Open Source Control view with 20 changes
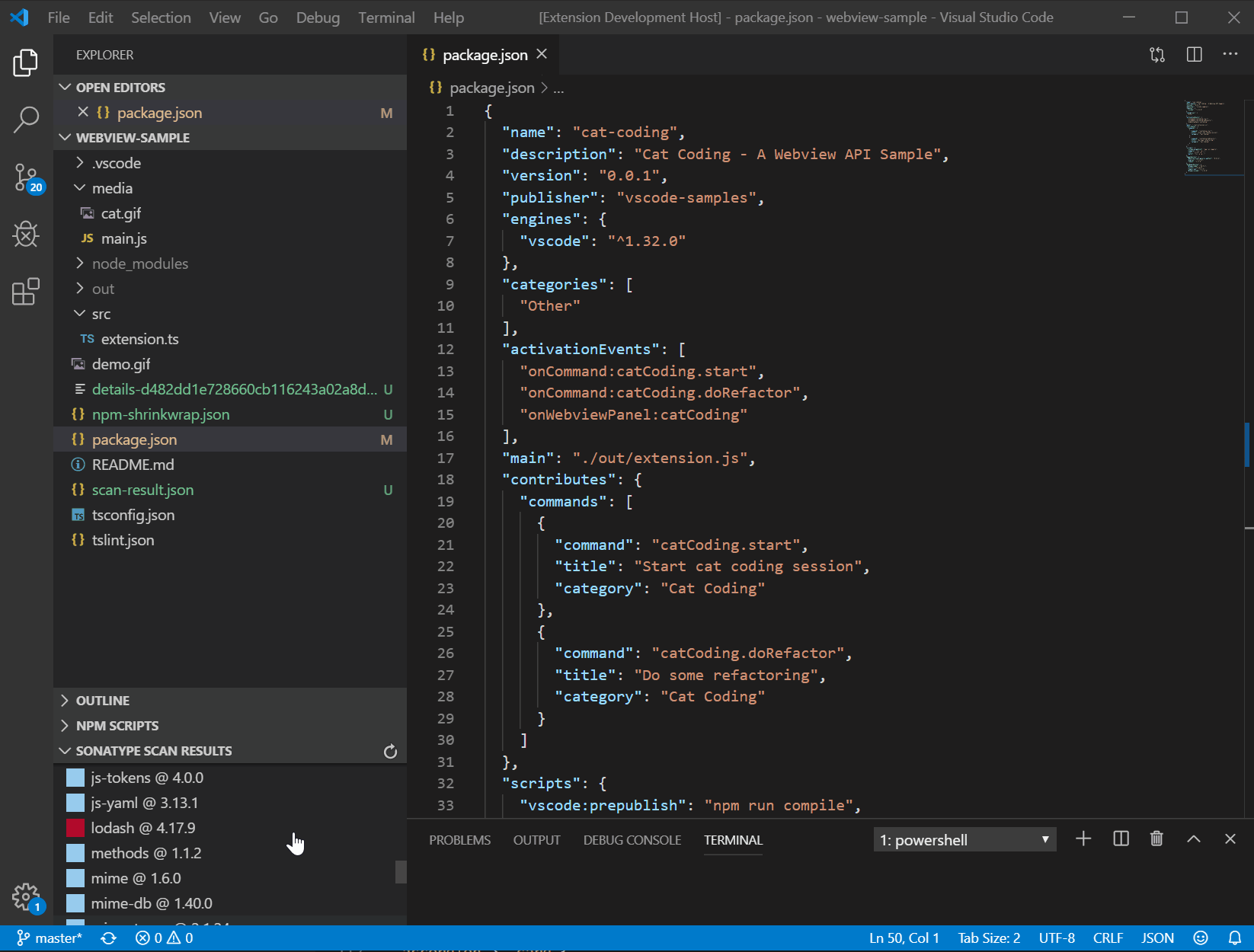This screenshot has width=1254, height=952. pyautogui.click(x=26, y=177)
